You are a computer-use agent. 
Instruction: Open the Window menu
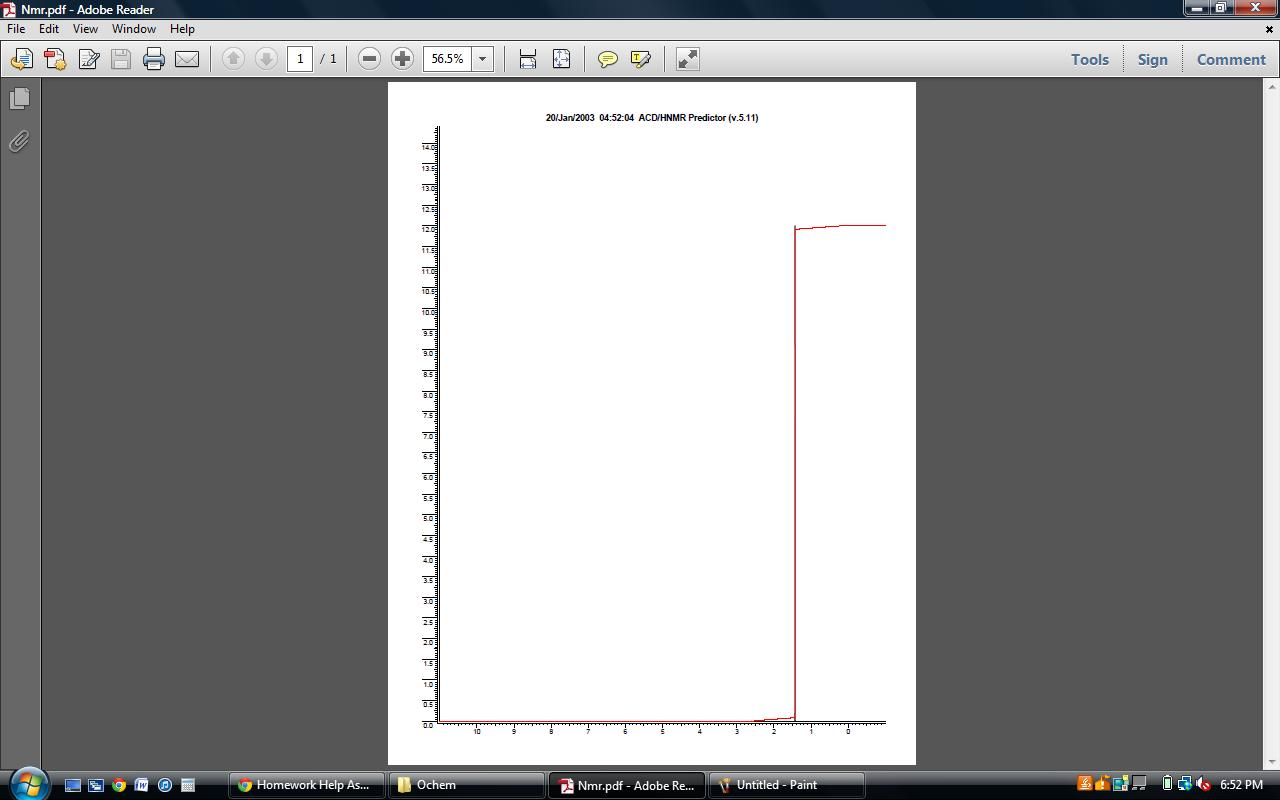click(133, 29)
